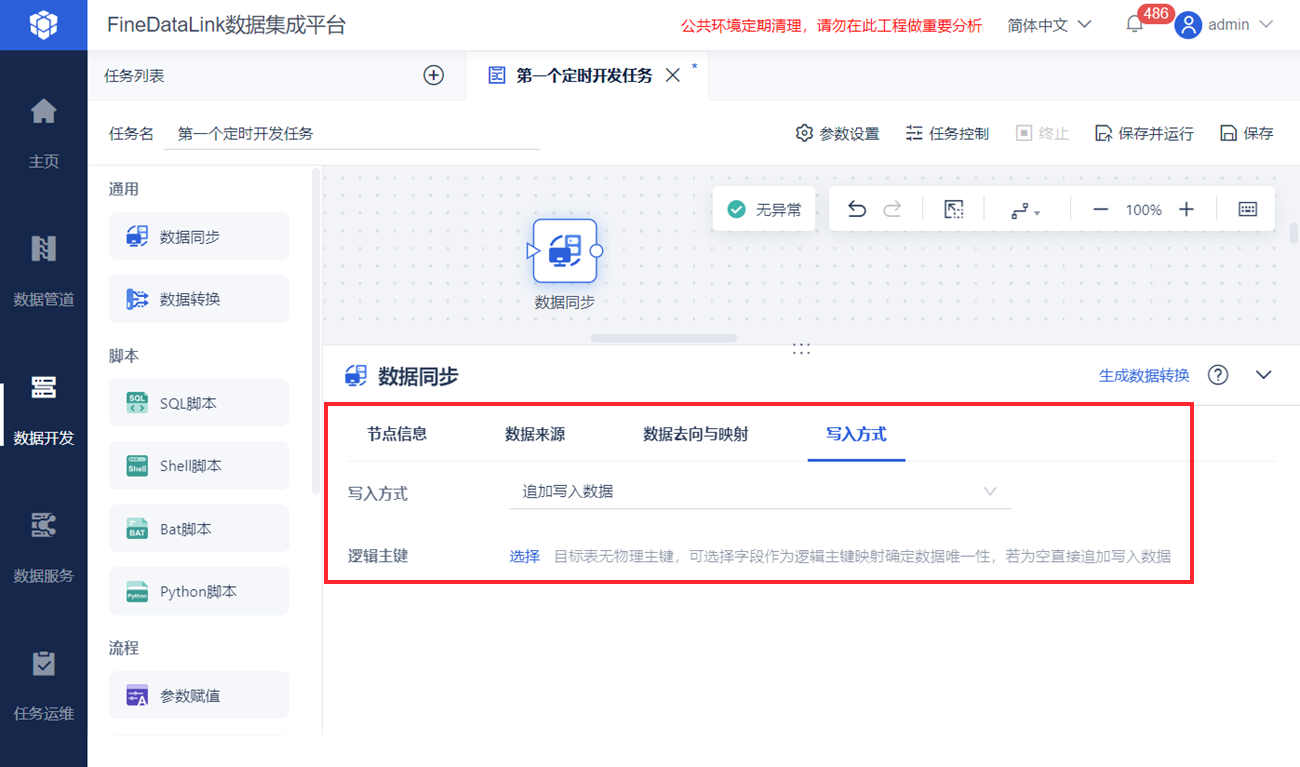Click 保存并运行 to save and run
This screenshot has width=1300, height=767.
click(x=1144, y=133)
